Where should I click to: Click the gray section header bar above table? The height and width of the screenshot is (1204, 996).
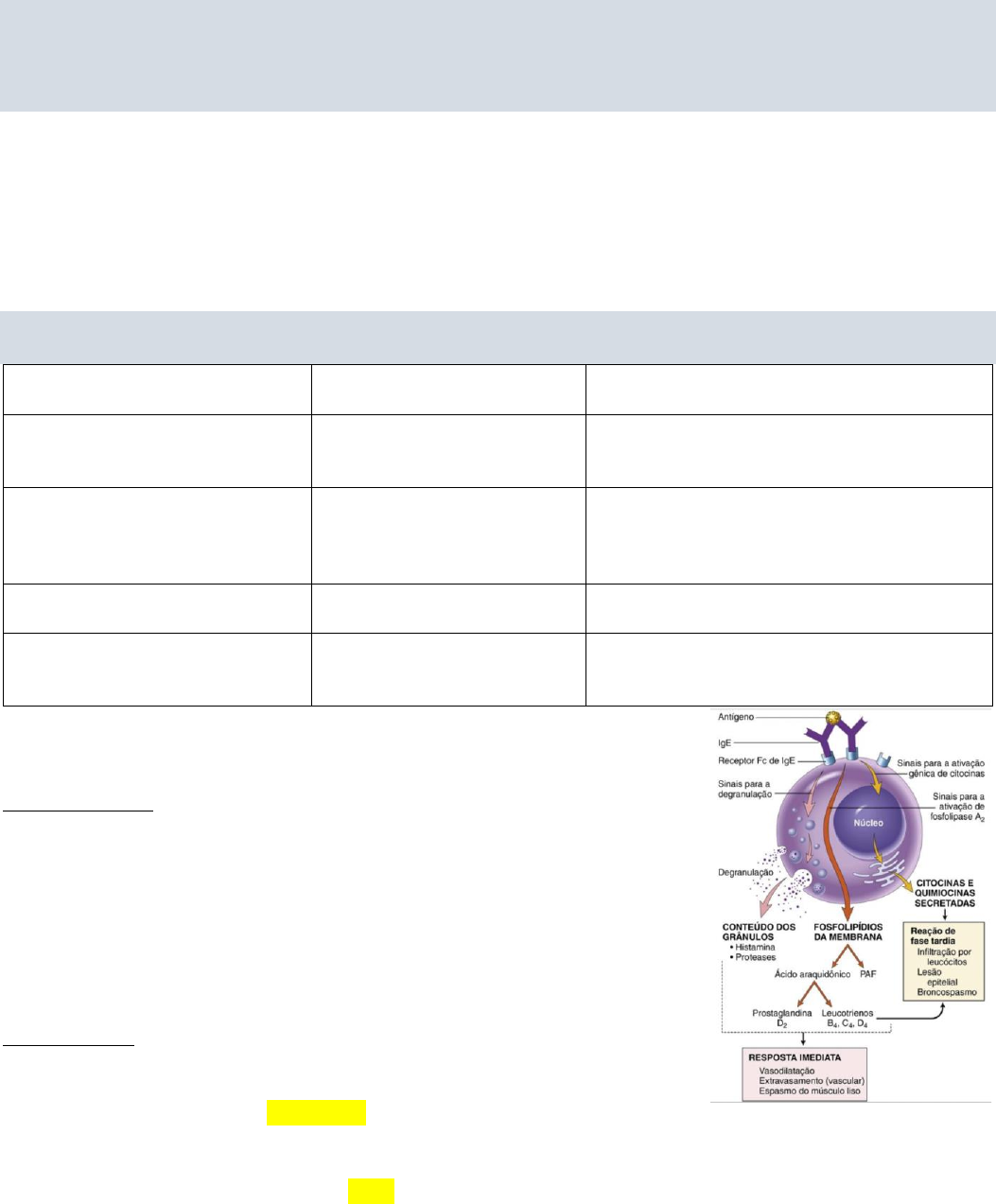498,336
